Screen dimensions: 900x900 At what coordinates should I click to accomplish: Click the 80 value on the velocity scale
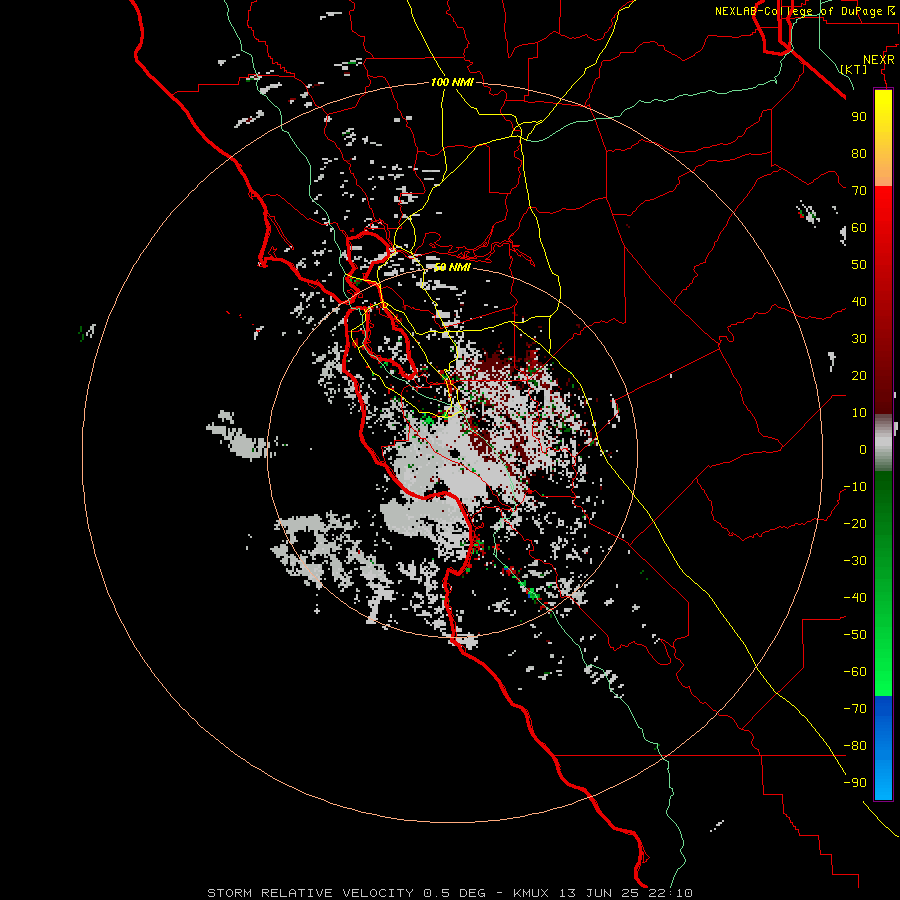click(x=859, y=154)
